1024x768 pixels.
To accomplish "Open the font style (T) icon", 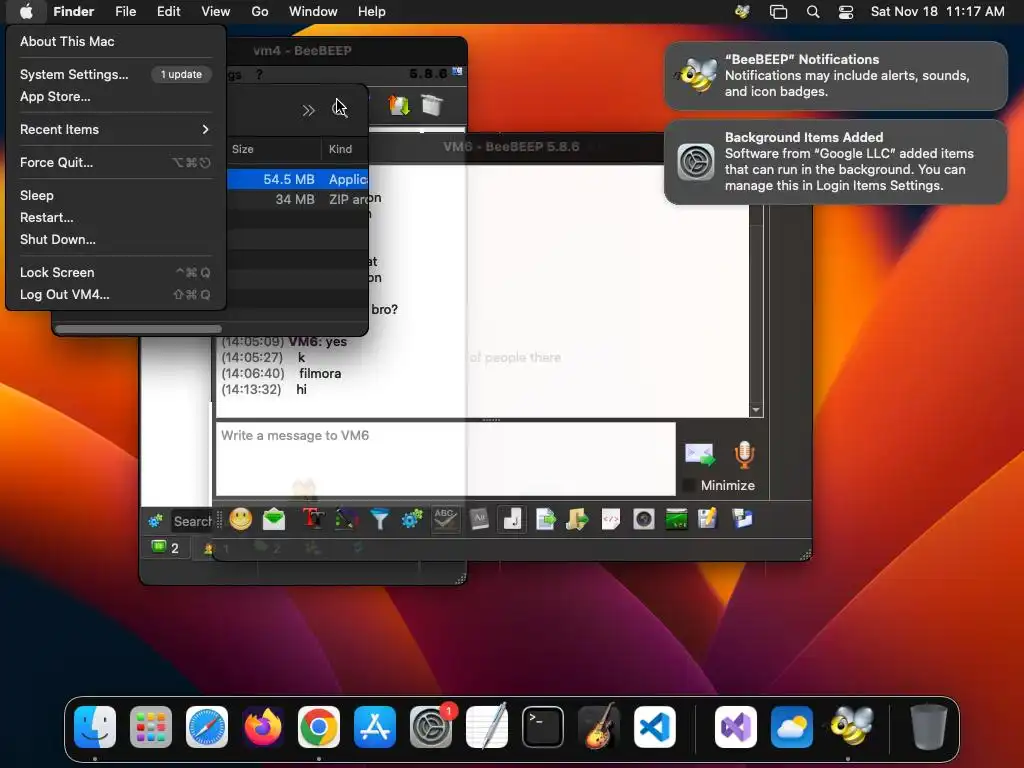I will (x=313, y=519).
